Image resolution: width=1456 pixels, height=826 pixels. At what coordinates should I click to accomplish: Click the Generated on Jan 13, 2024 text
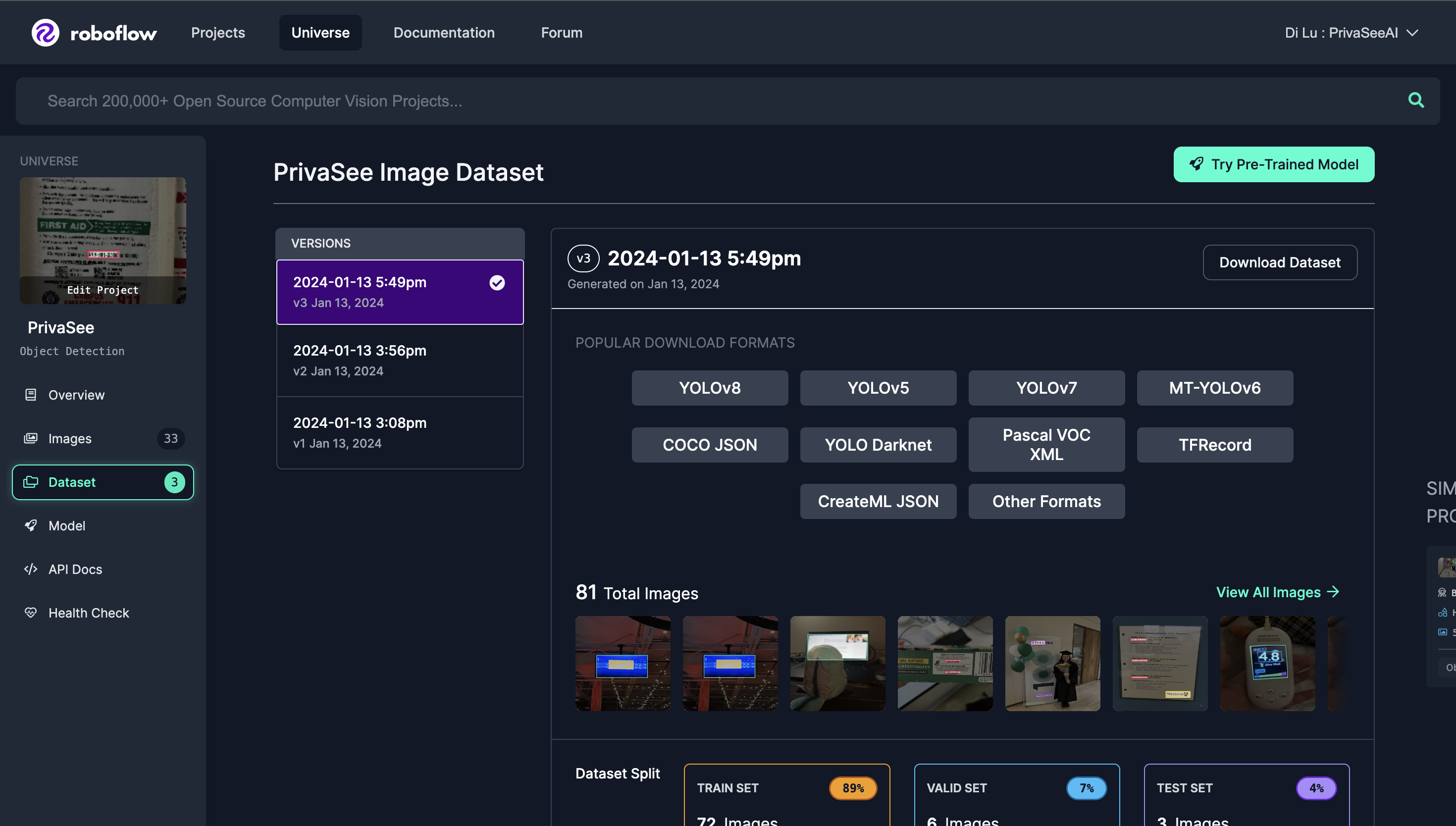(x=643, y=284)
